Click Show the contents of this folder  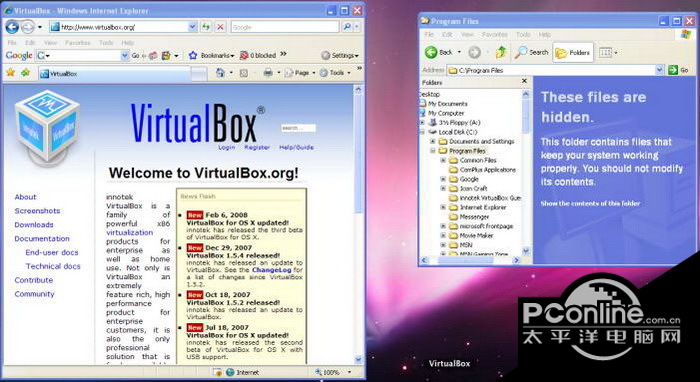tap(590, 203)
